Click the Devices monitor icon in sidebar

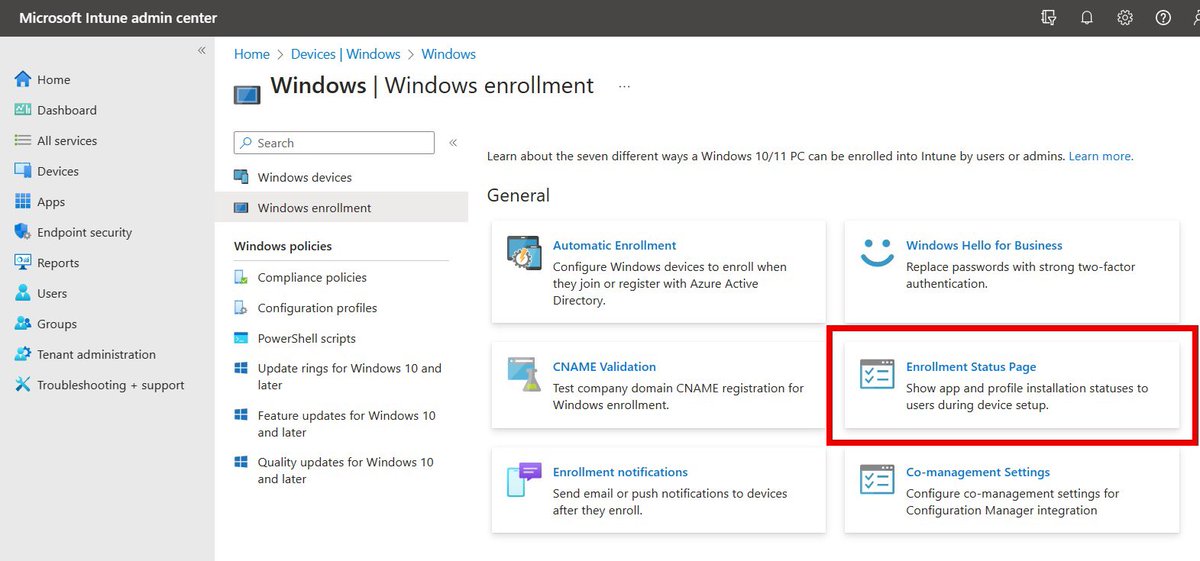point(23,171)
